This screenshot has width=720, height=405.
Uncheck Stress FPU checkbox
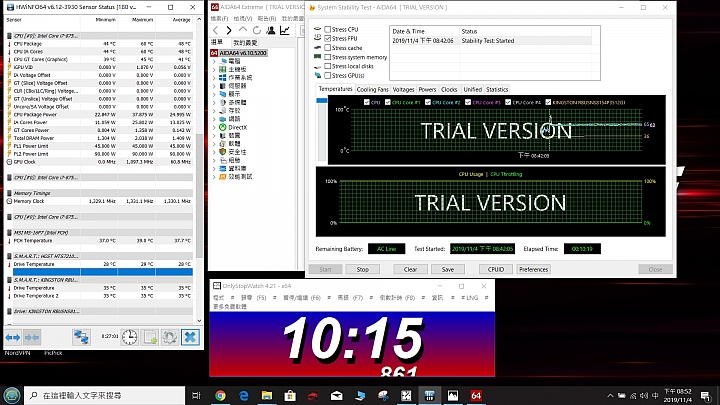coord(327,39)
